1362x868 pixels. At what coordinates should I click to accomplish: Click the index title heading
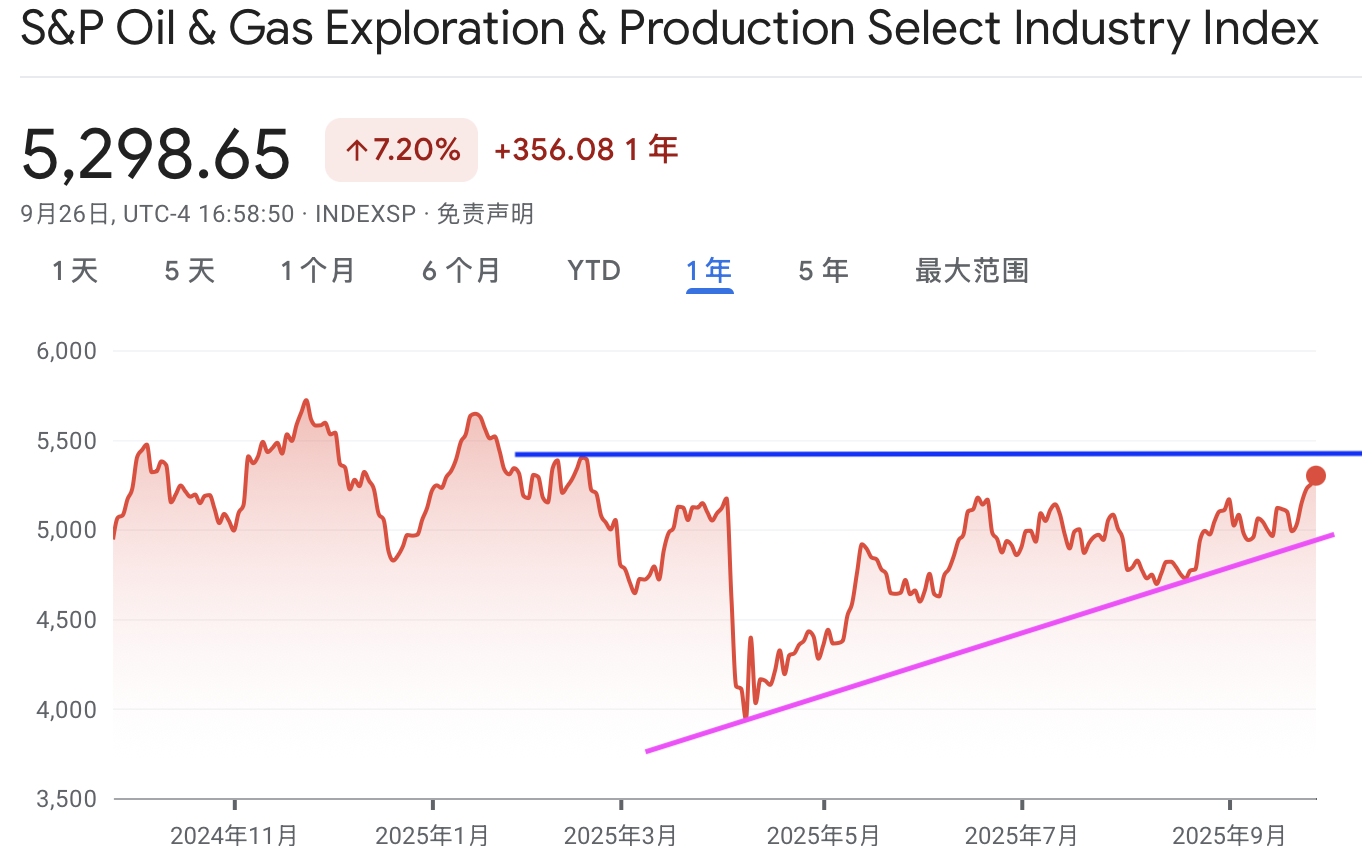[670, 29]
